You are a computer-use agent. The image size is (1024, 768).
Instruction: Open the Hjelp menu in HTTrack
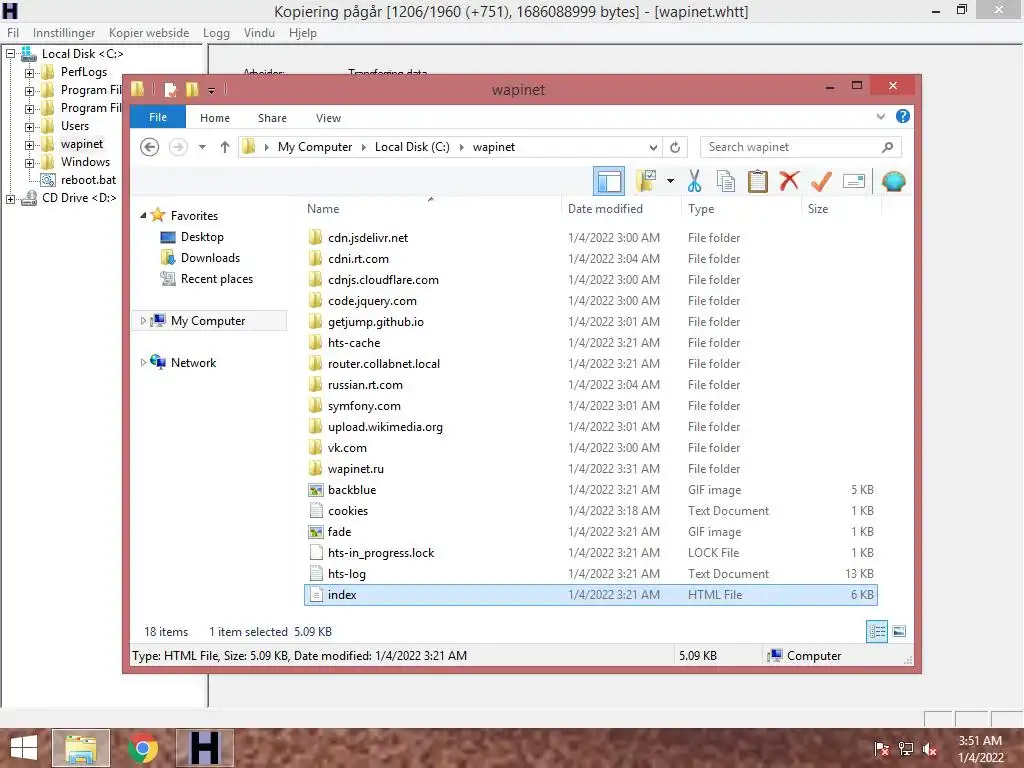click(x=303, y=33)
